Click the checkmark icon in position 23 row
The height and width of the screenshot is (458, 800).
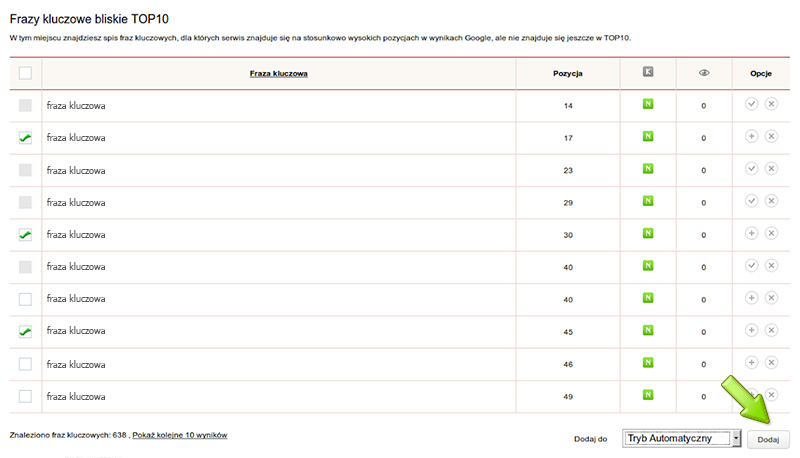coord(752,169)
